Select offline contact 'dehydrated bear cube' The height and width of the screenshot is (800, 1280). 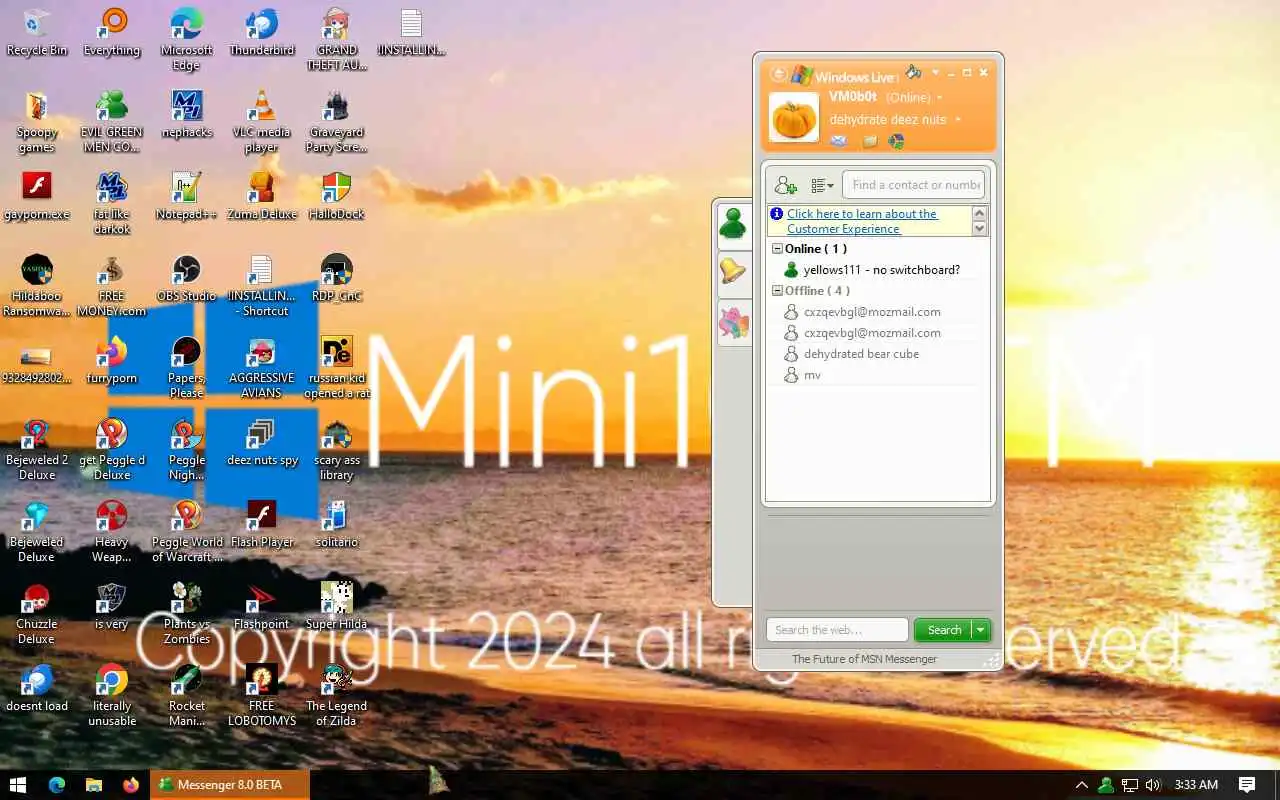(861, 354)
